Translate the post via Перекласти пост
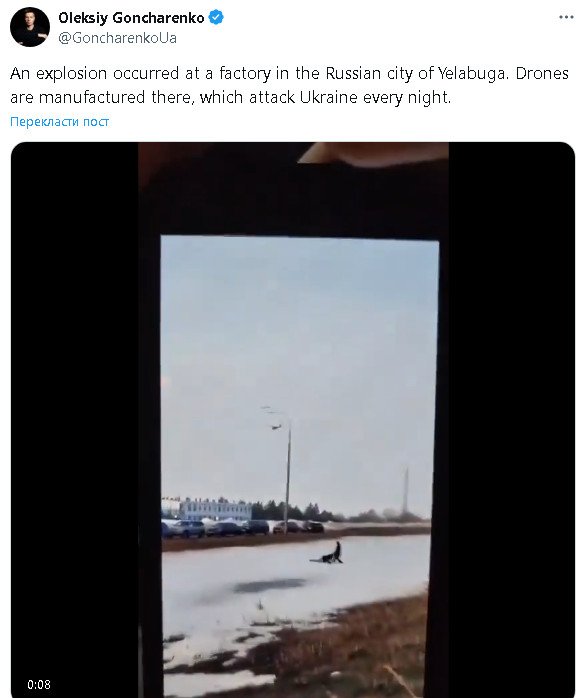This screenshot has height=698, width=579. [59, 122]
